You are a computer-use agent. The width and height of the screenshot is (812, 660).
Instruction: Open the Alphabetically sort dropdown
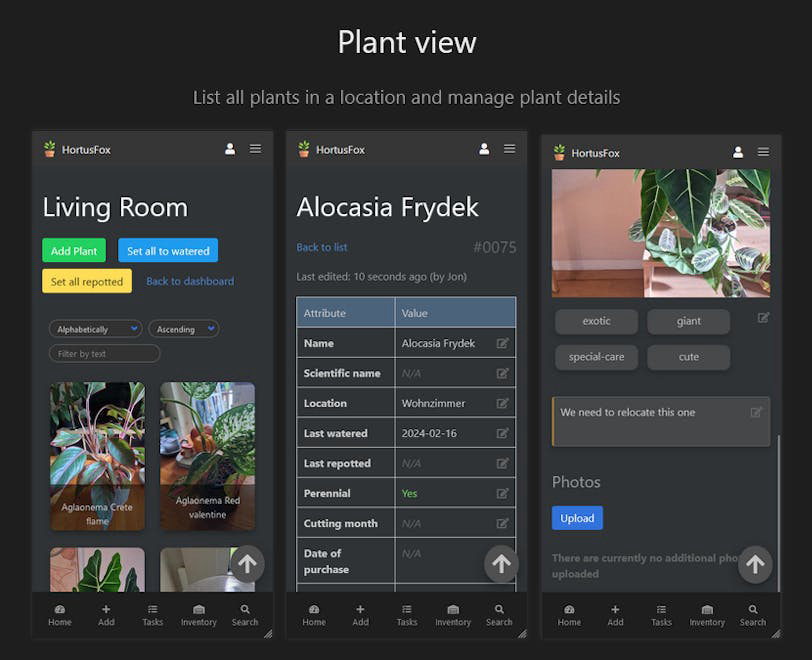pos(96,329)
